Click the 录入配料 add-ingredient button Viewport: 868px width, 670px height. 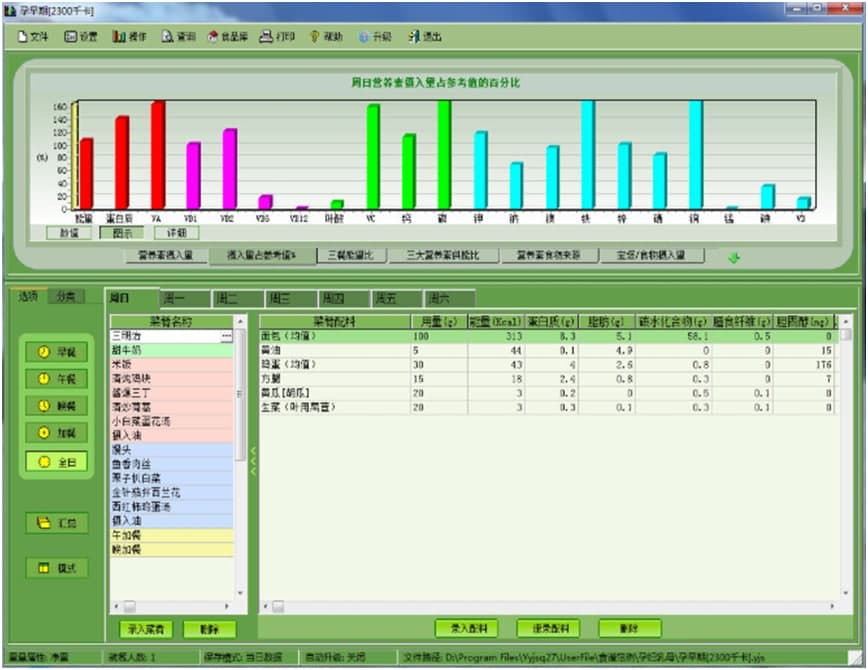click(467, 628)
